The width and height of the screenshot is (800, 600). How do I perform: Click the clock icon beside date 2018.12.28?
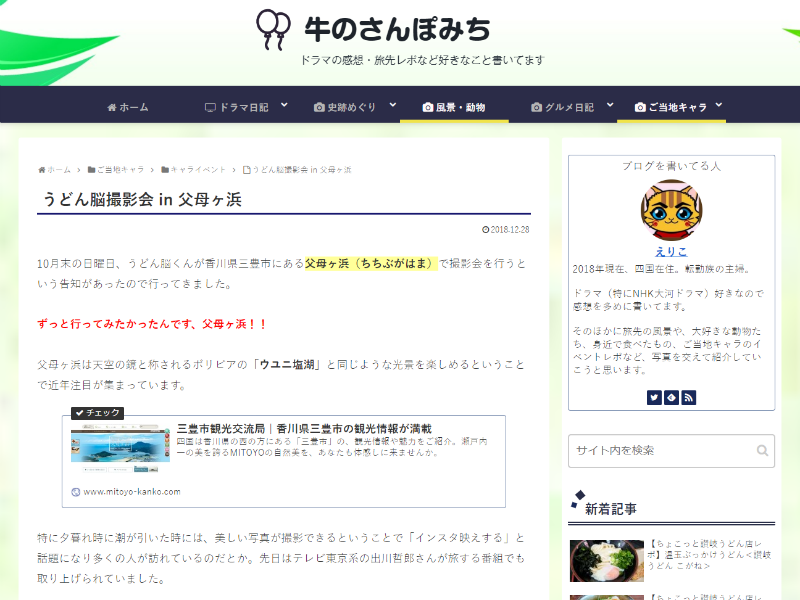tap(485, 230)
